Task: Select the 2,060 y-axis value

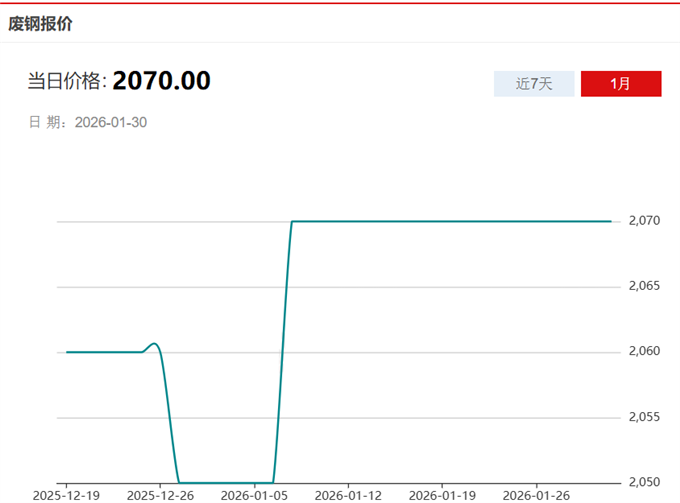Action: (x=645, y=351)
